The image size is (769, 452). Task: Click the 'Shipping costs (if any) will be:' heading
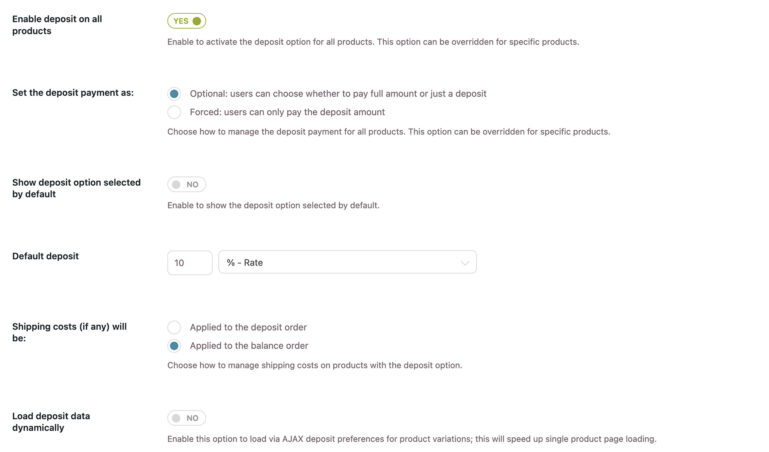tap(70, 332)
